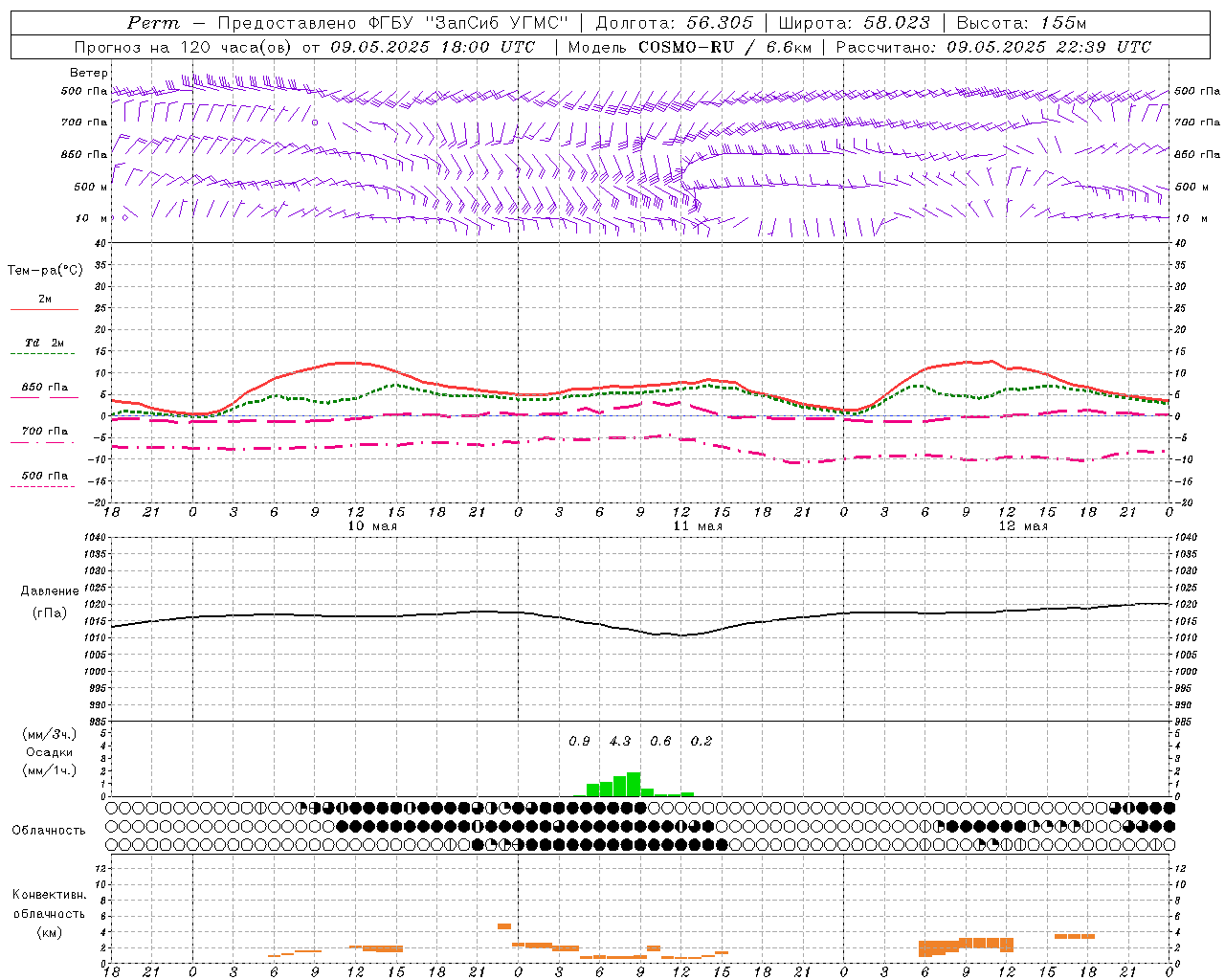Click the 0.2 three-hour precipitation value
Image resolution: width=1225 pixels, height=980 pixels.
coord(702,742)
